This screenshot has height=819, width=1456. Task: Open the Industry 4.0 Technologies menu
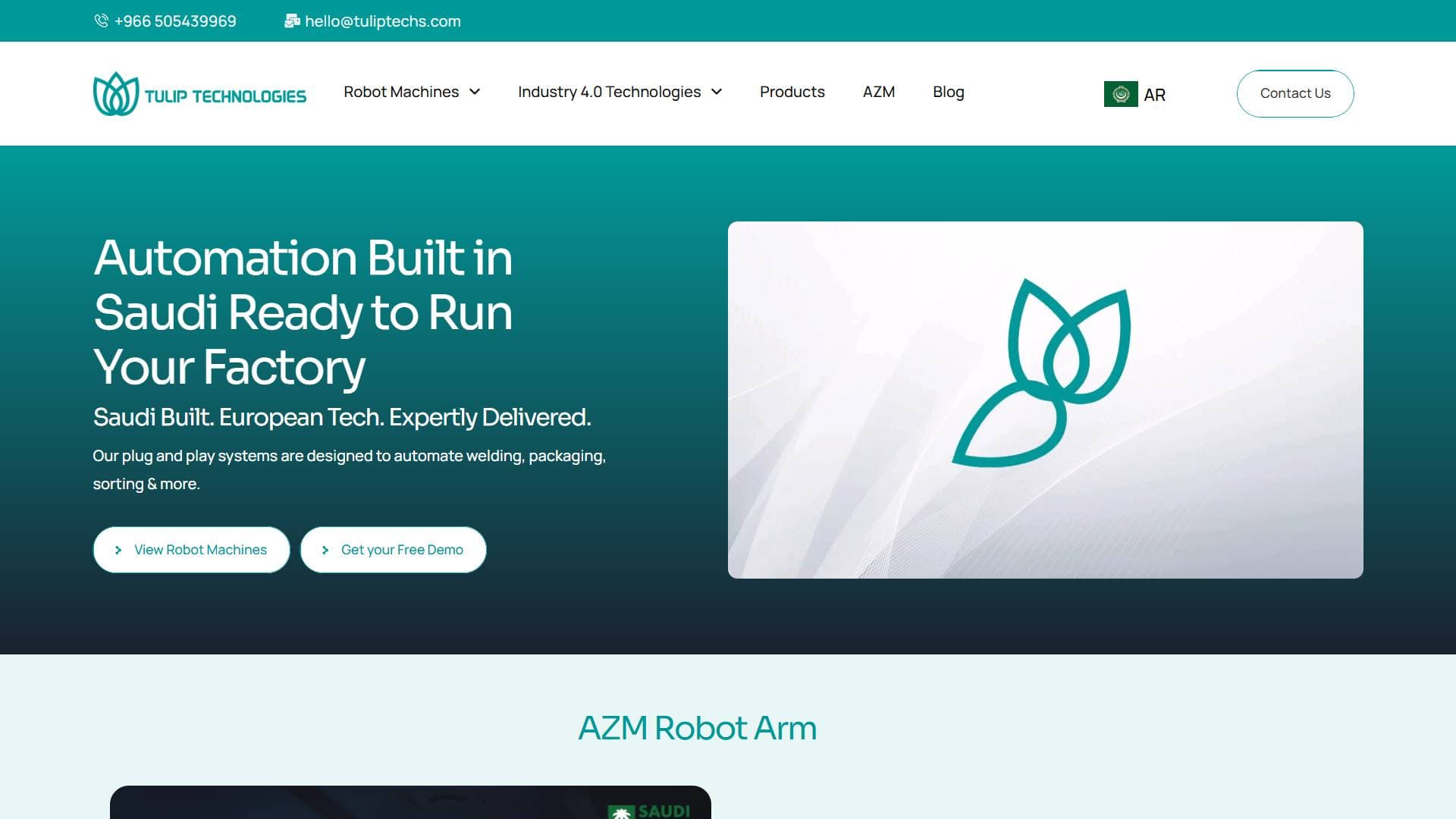(609, 92)
